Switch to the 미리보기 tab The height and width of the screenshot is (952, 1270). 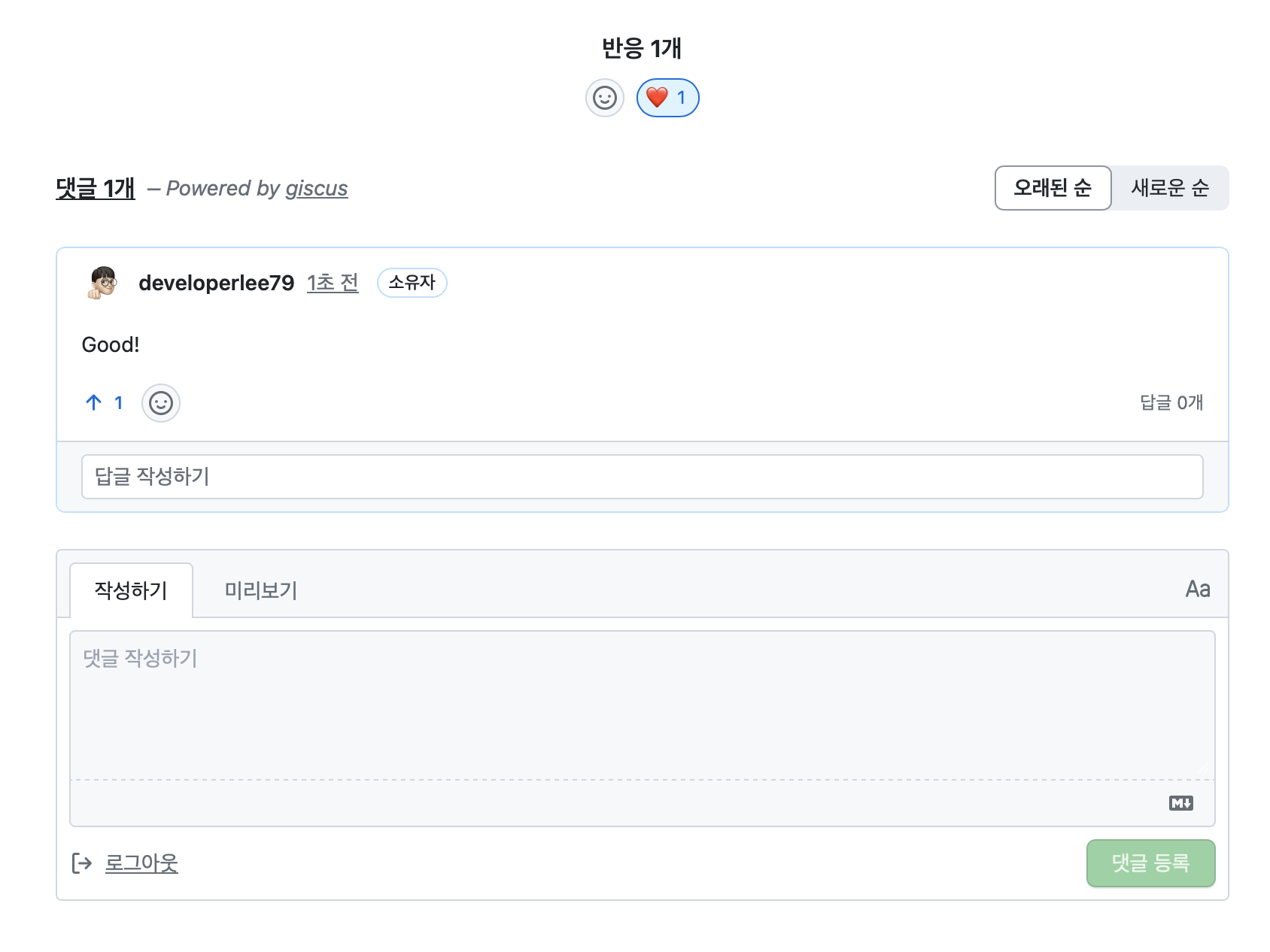pos(261,590)
